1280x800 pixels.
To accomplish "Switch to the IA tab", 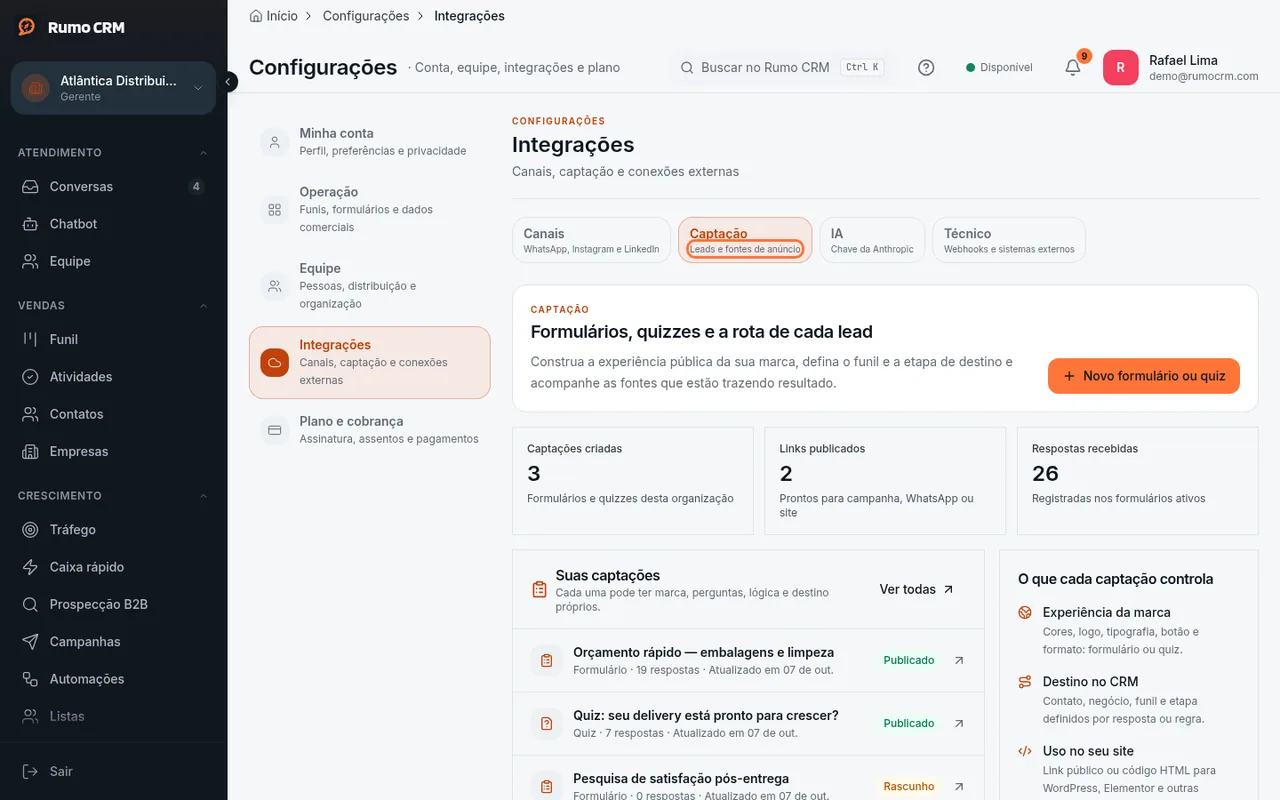I will coord(872,240).
